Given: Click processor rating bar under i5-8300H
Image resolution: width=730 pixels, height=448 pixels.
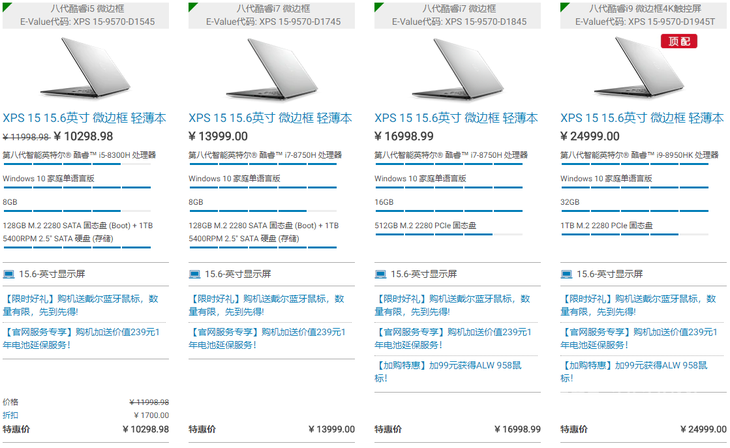Looking at the screenshot, I should pos(77,164).
